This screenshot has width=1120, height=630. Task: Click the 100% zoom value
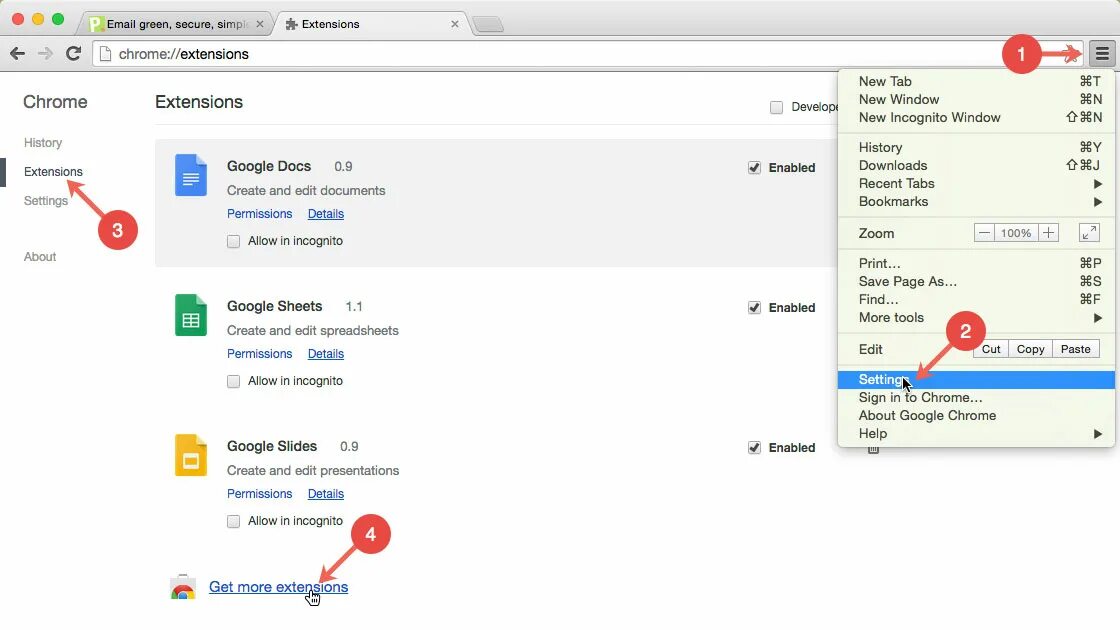1016,233
